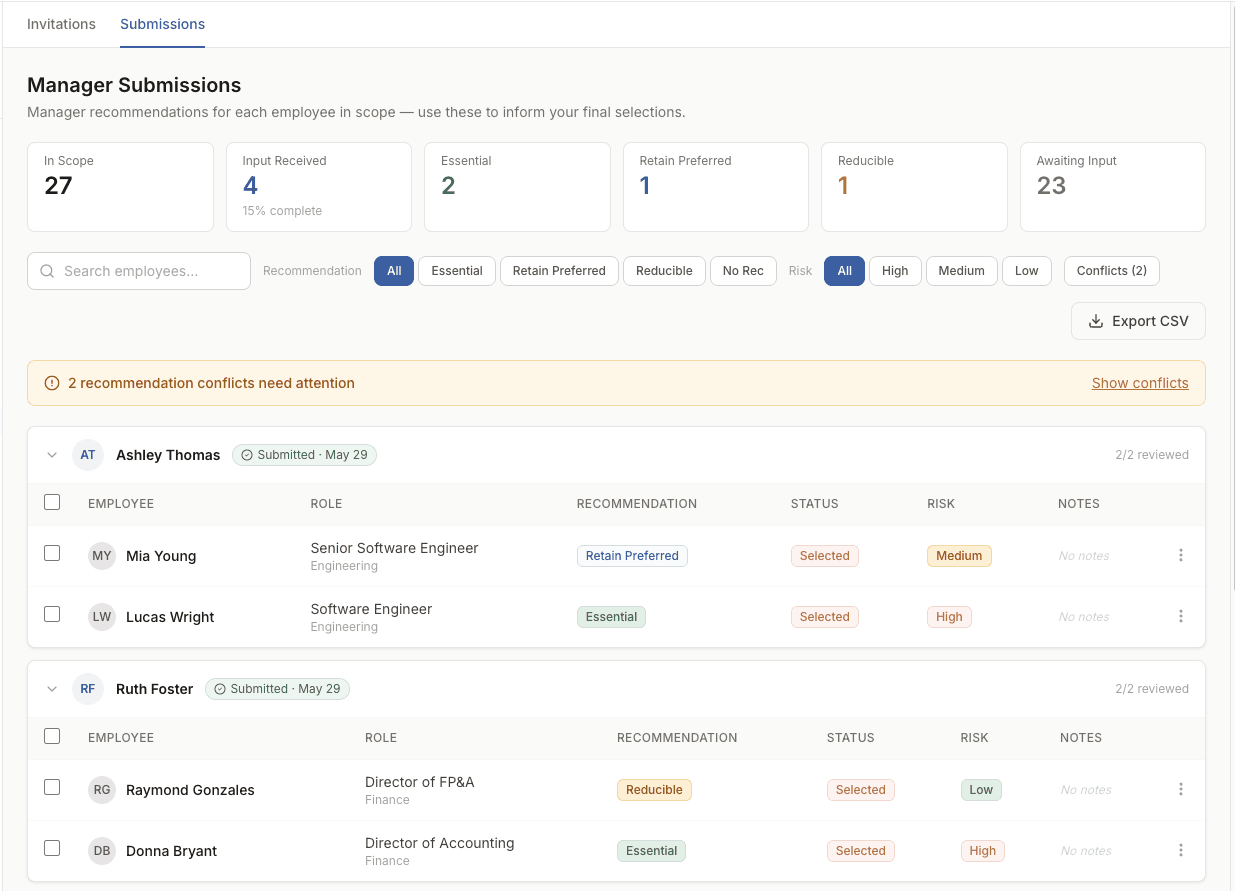The width and height of the screenshot is (1235, 891).
Task: Select the checkbox for Mia Young
Action: [x=52, y=553]
